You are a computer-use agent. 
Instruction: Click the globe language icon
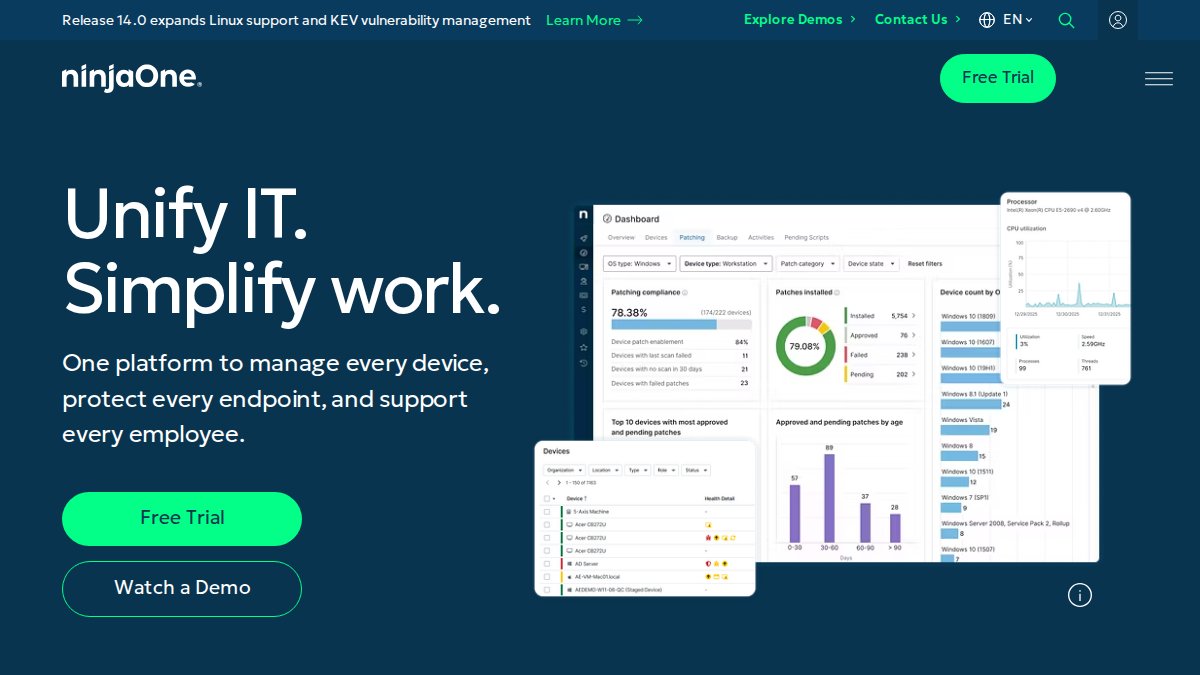click(987, 20)
